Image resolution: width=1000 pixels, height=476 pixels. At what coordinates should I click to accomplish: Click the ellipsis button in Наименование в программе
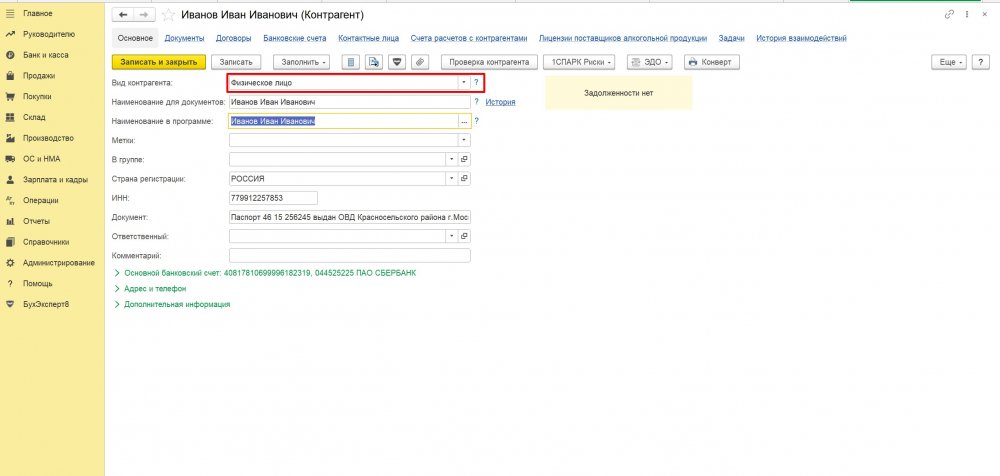(x=463, y=121)
